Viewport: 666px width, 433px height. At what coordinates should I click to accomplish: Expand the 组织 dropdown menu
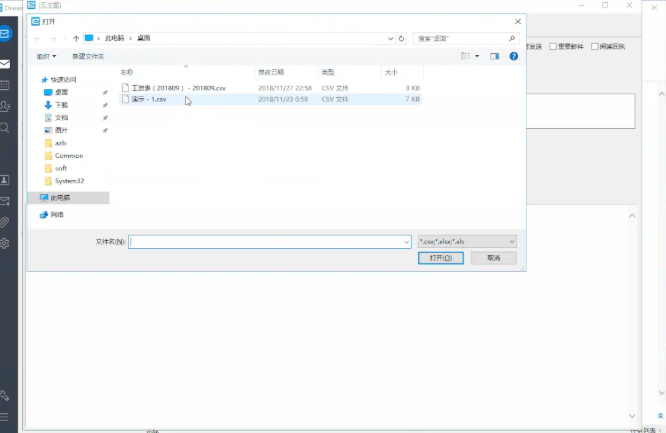[x=46, y=56]
